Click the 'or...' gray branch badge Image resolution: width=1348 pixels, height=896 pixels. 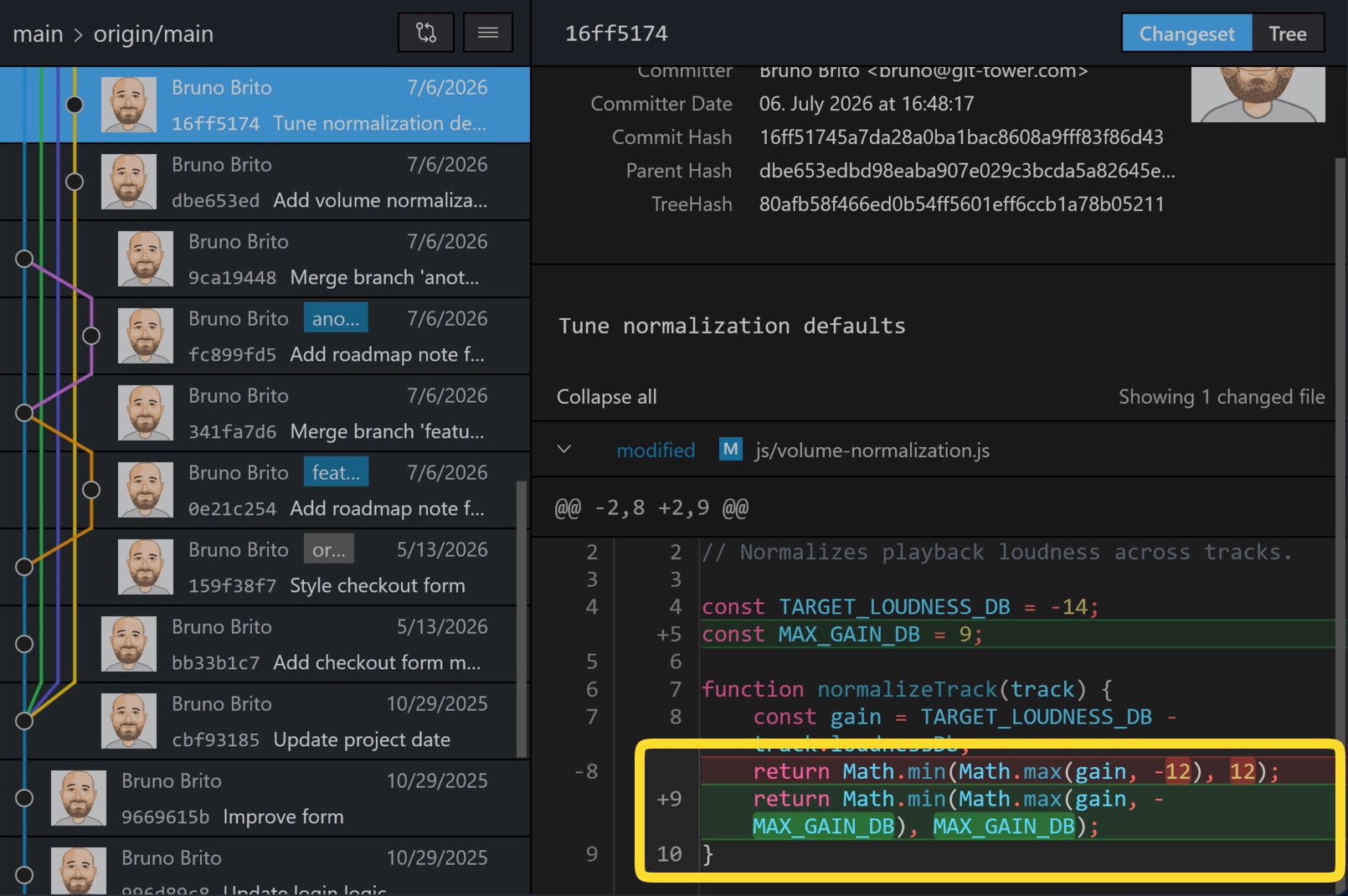click(328, 549)
